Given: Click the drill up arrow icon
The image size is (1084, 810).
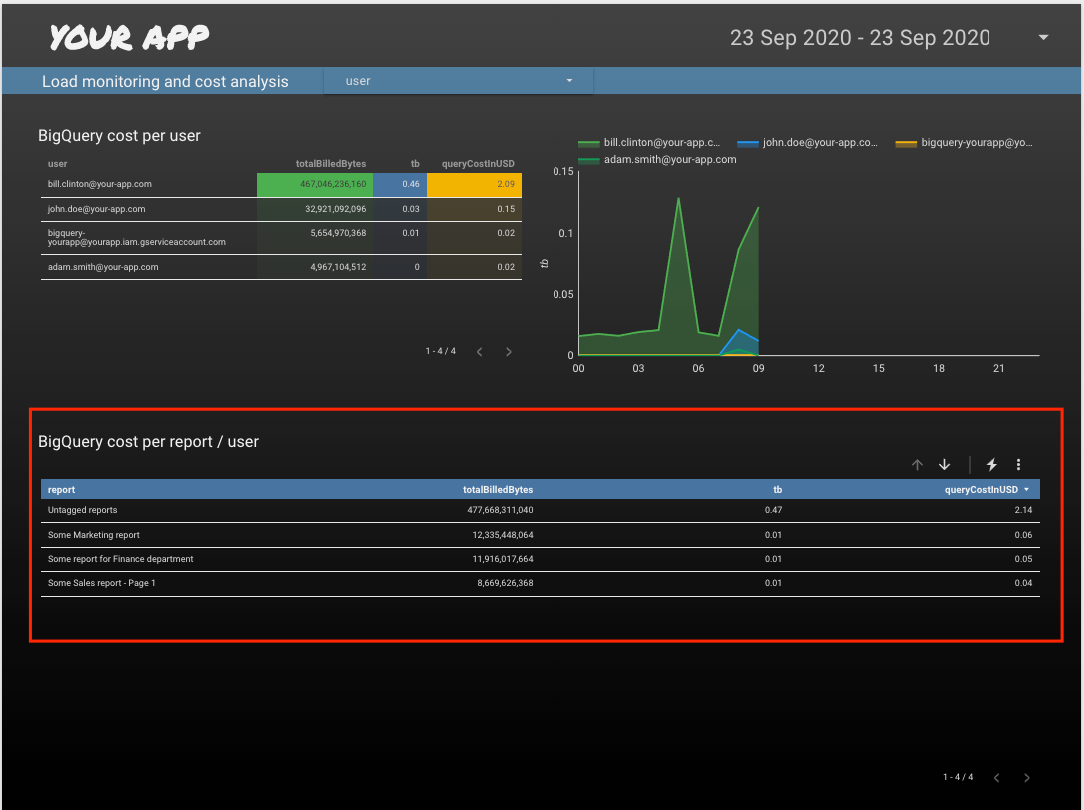Looking at the screenshot, I should (x=917, y=465).
